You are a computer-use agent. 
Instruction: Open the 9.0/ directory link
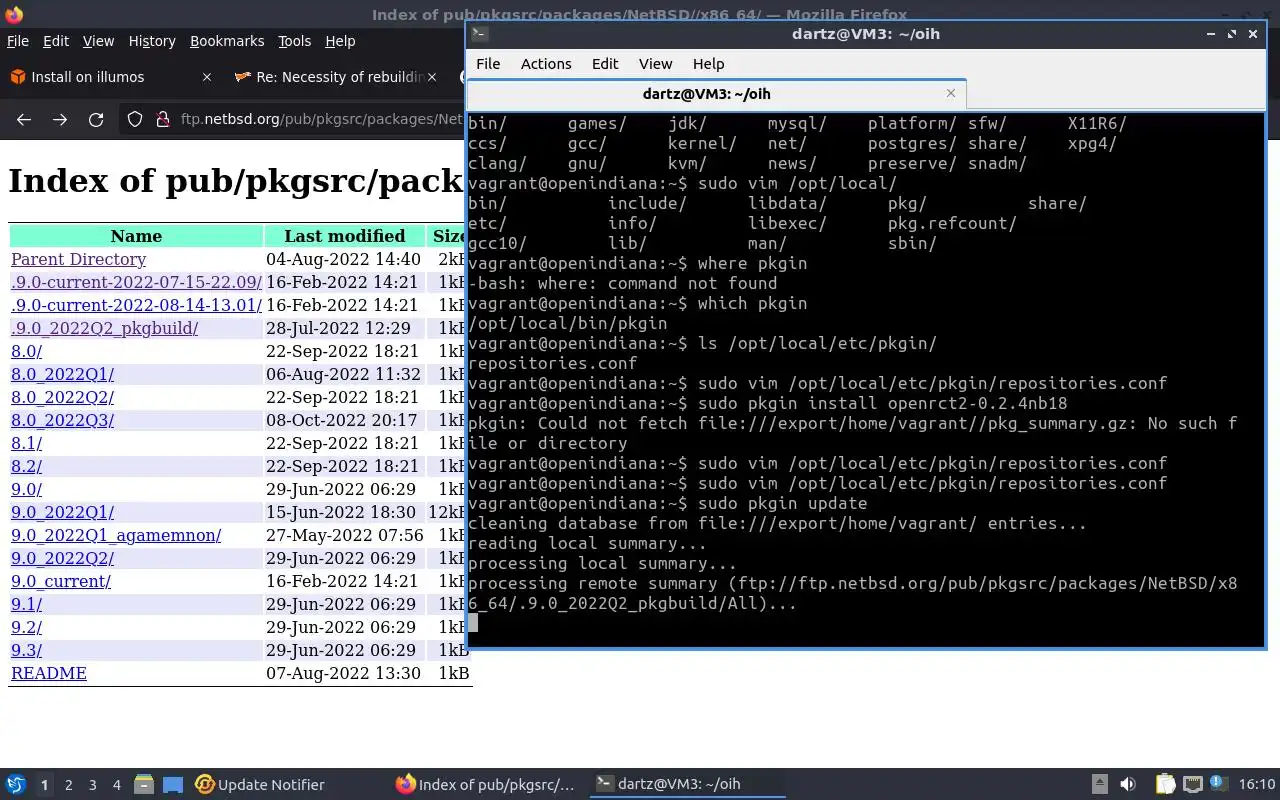point(26,489)
